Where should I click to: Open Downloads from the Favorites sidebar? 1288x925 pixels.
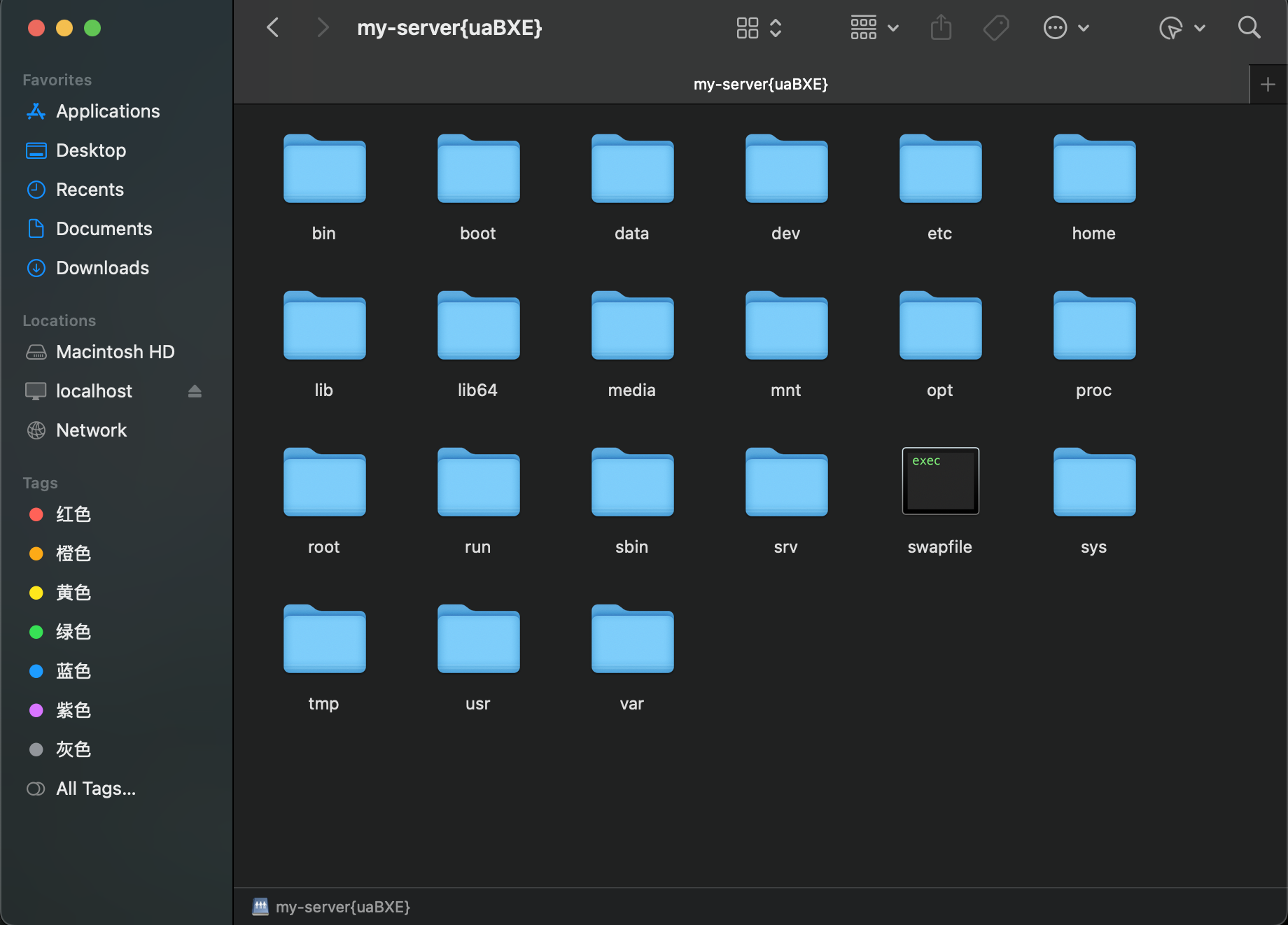tap(102, 268)
